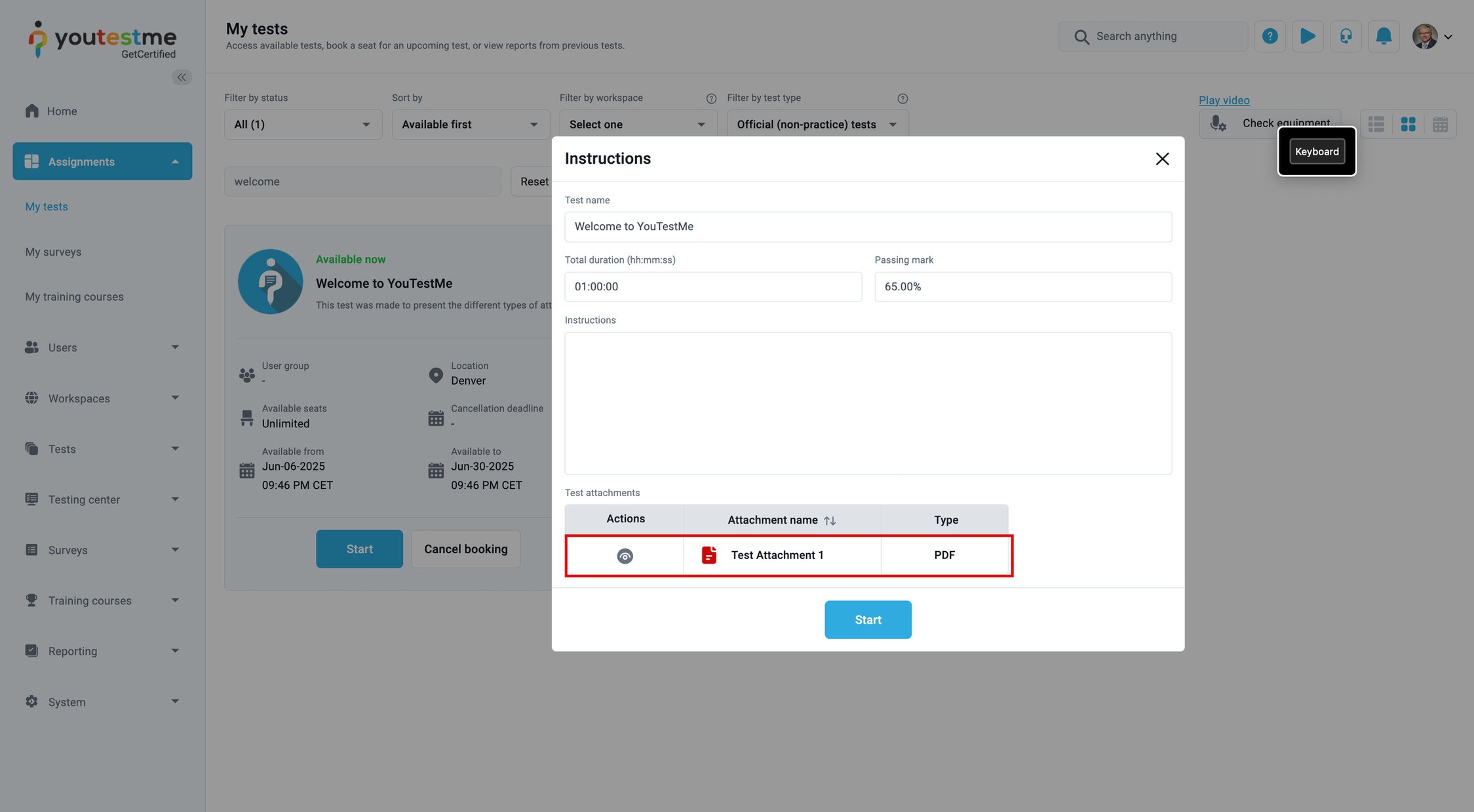
Task: Open My training courses
Action: pos(74,297)
